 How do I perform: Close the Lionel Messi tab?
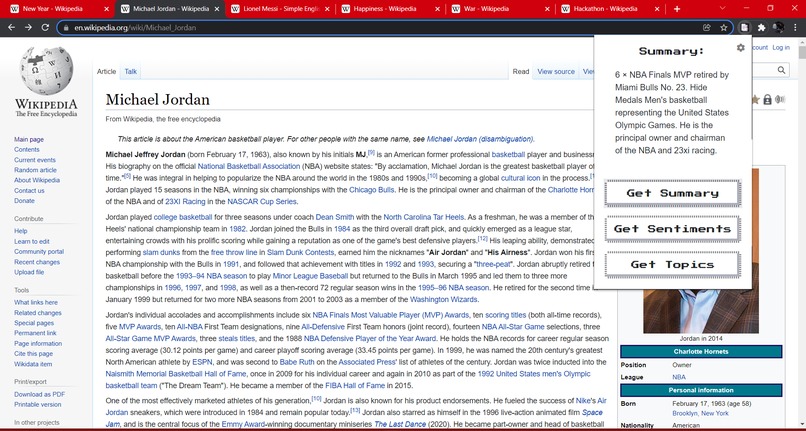pos(327,9)
